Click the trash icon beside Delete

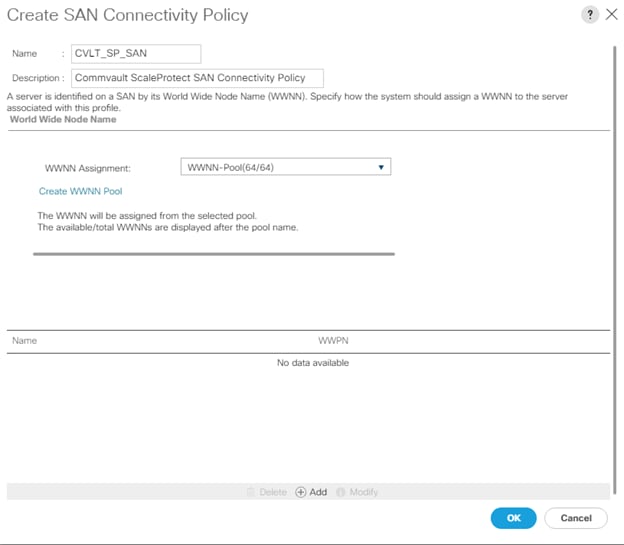click(250, 492)
